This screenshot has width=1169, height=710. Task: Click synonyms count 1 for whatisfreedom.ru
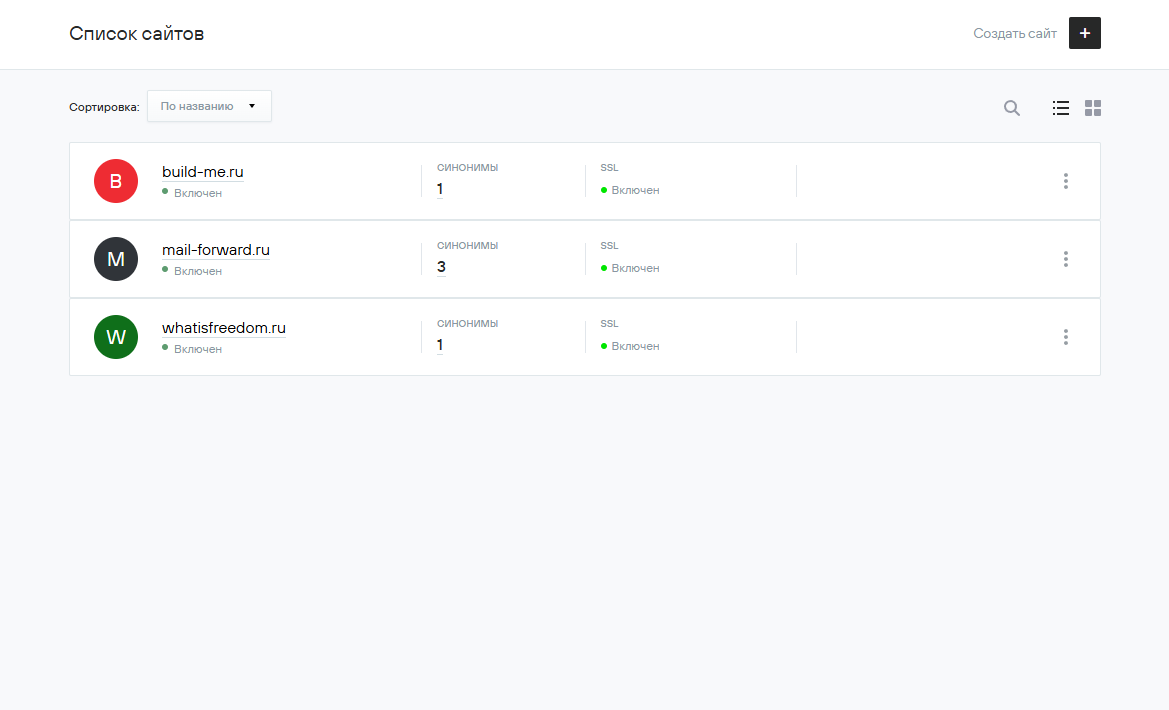440,345
